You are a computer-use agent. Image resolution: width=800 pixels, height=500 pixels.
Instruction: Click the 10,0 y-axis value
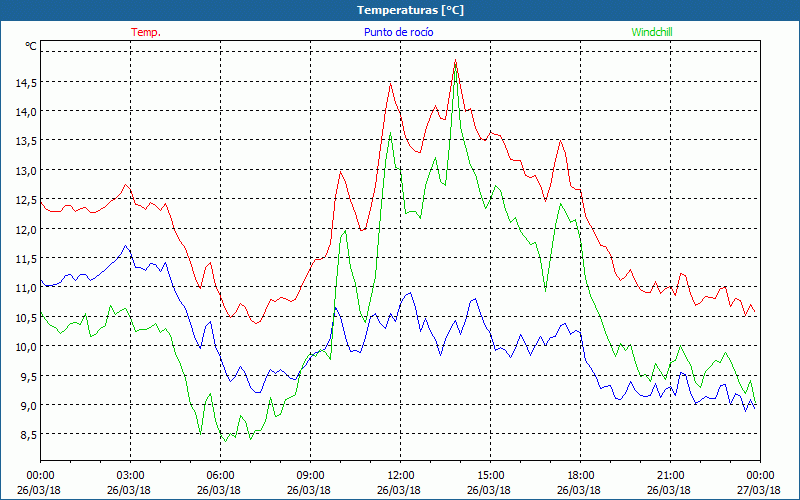click(27, 346)
